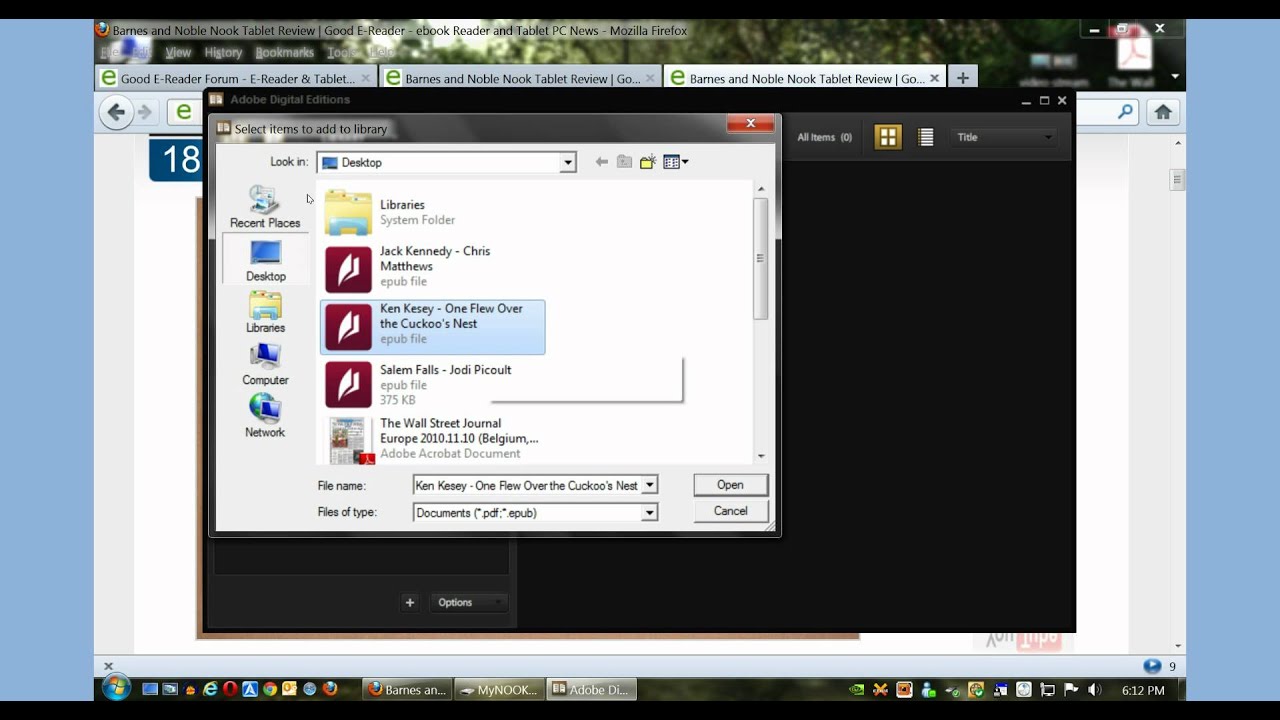Screen dimensions: 1280x720
Task: Open the bookshelf Options dropdown
Action: [x=468, y=602]
